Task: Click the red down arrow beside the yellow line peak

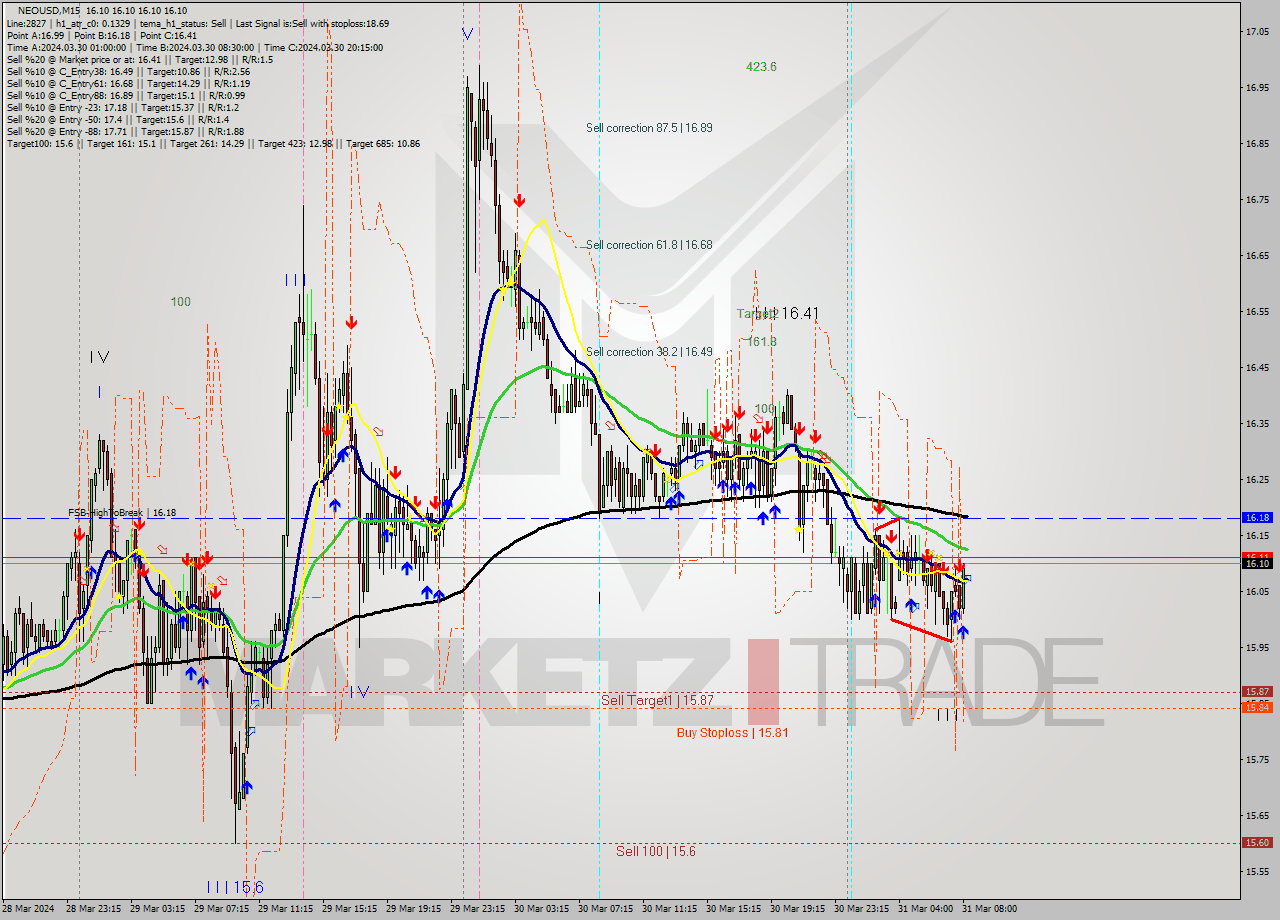Action: click(x=519, y=201)
